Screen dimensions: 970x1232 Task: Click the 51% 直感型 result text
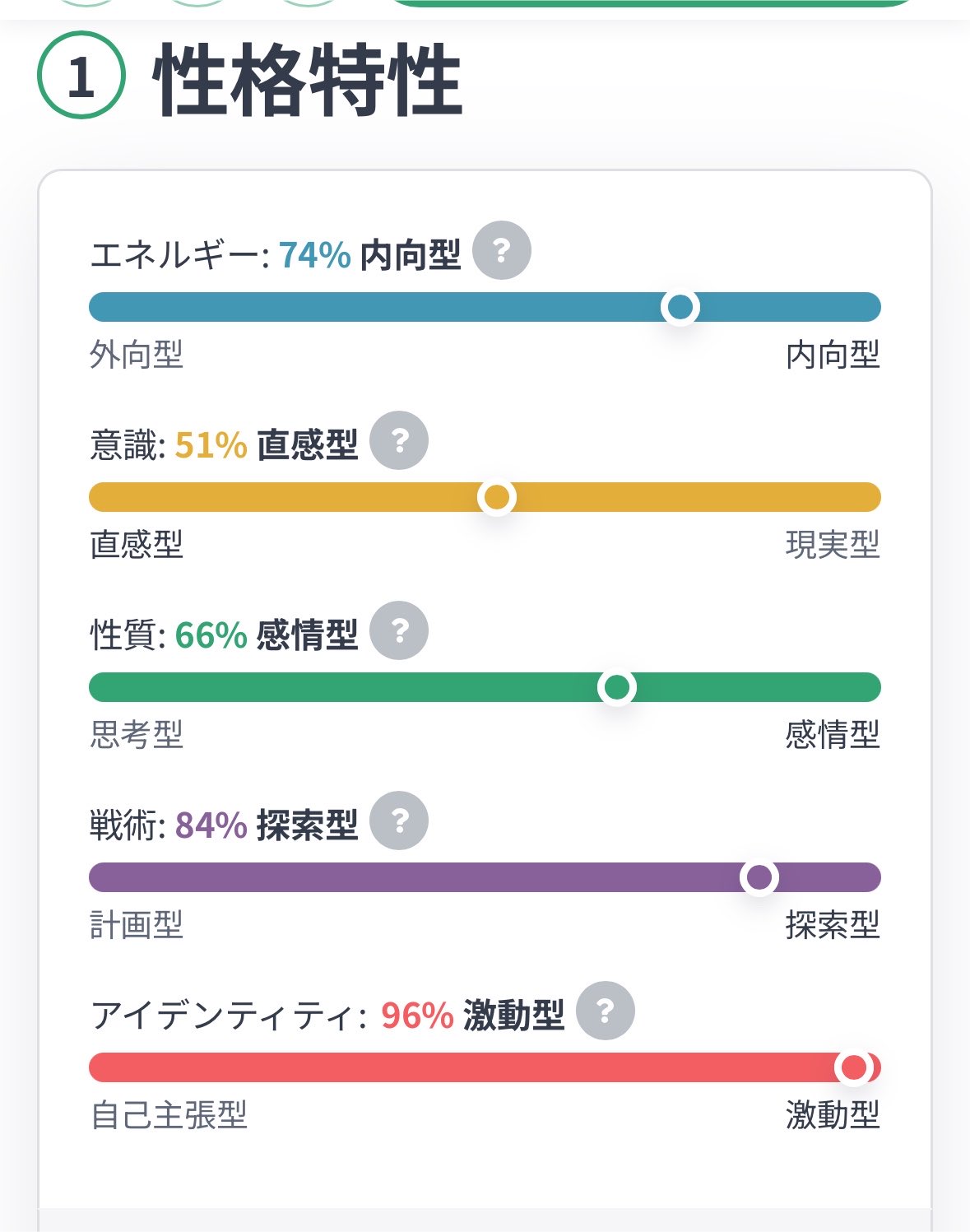coord(267,445)
